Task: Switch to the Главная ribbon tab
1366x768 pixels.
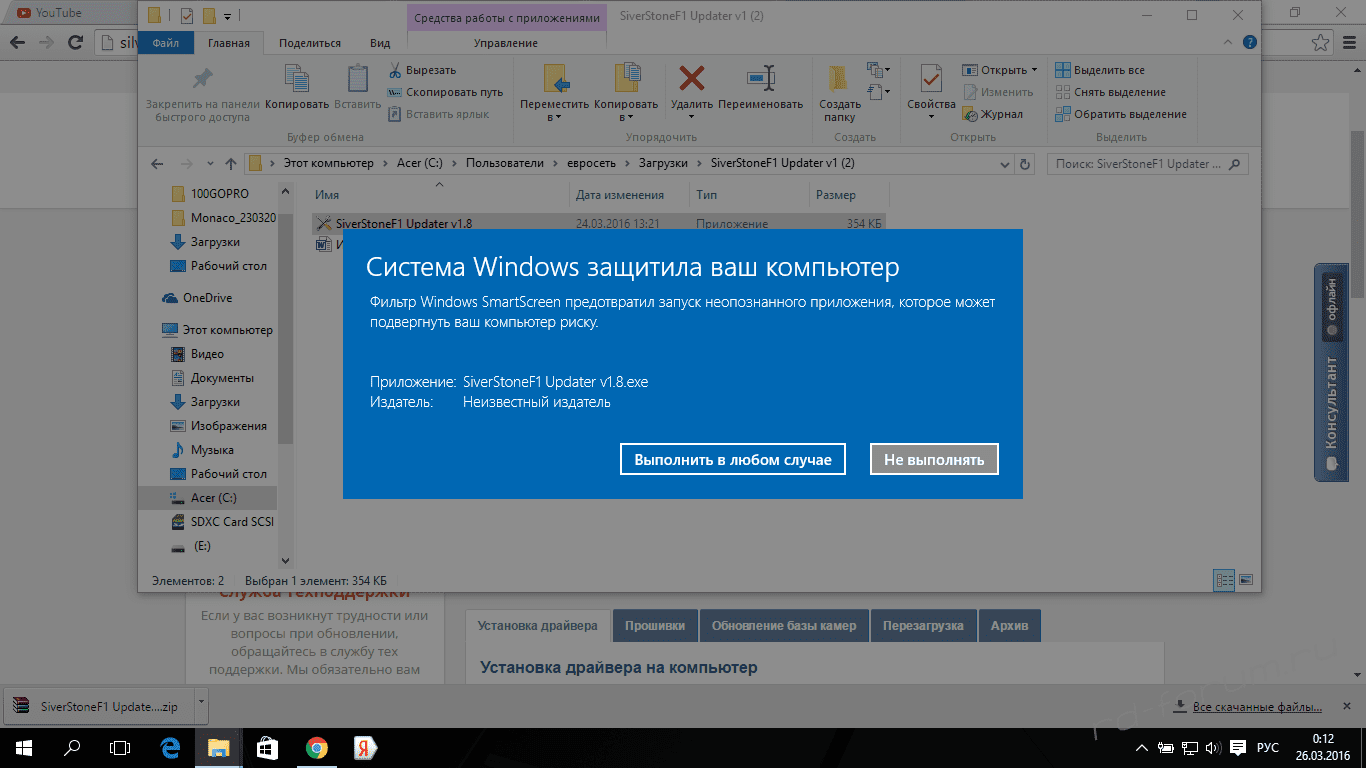Action: pos(229,43)
